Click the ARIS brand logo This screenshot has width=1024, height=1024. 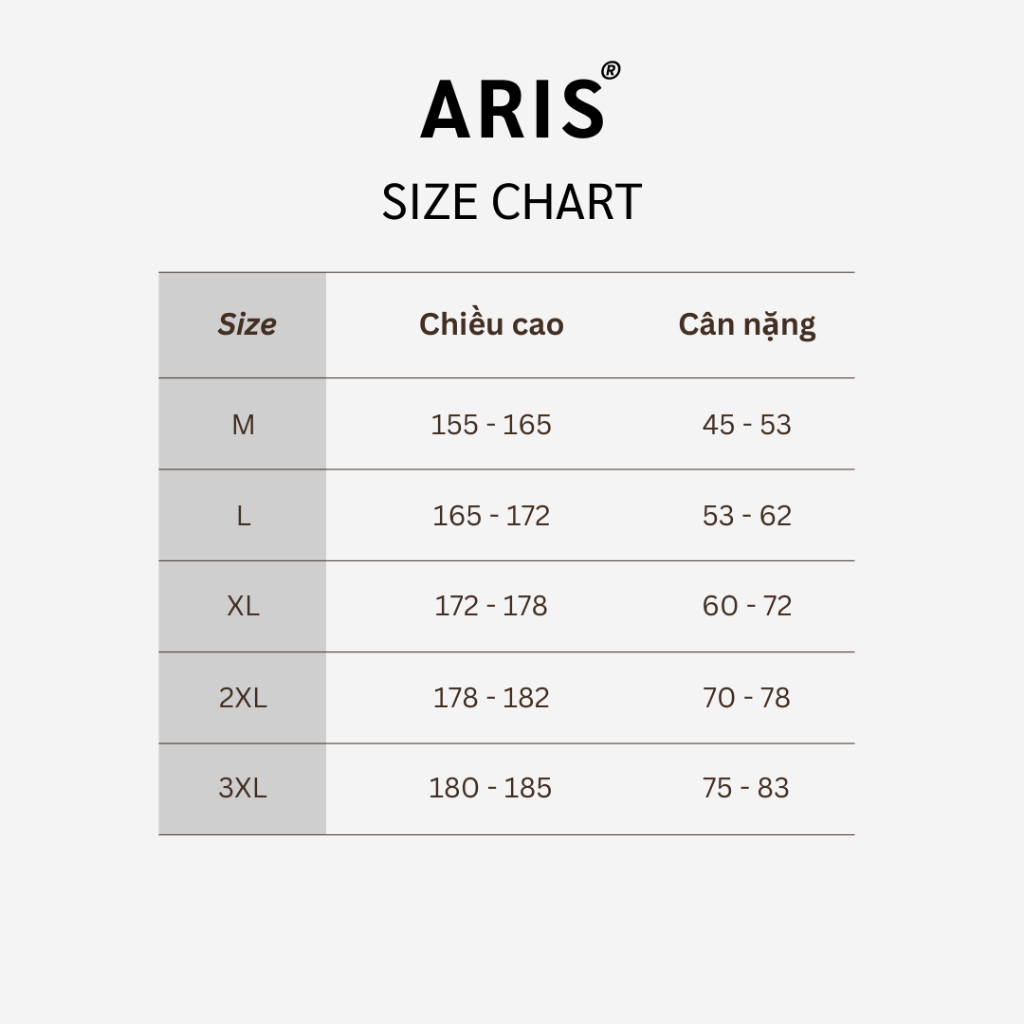coord(512,108)
